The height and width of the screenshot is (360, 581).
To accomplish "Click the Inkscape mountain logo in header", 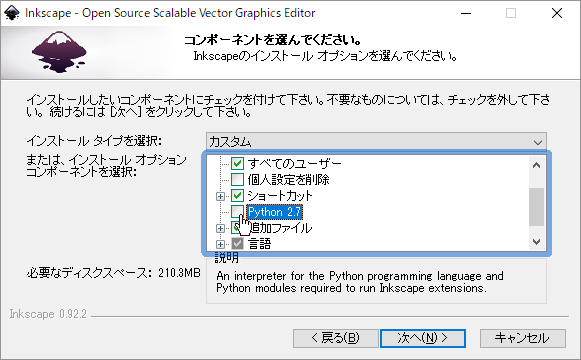I will (x=59, y=52).
